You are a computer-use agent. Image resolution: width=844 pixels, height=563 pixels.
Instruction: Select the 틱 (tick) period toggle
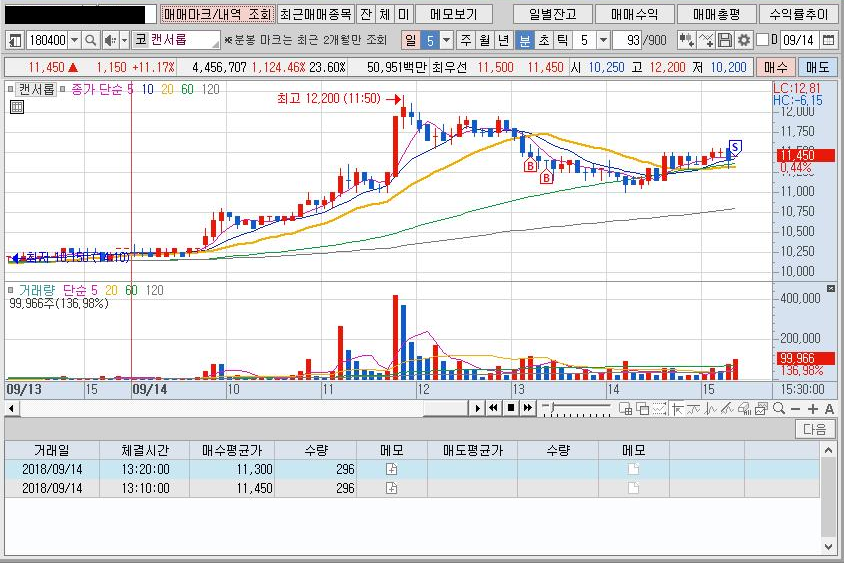pyautogui.click(x=562, y=40)
